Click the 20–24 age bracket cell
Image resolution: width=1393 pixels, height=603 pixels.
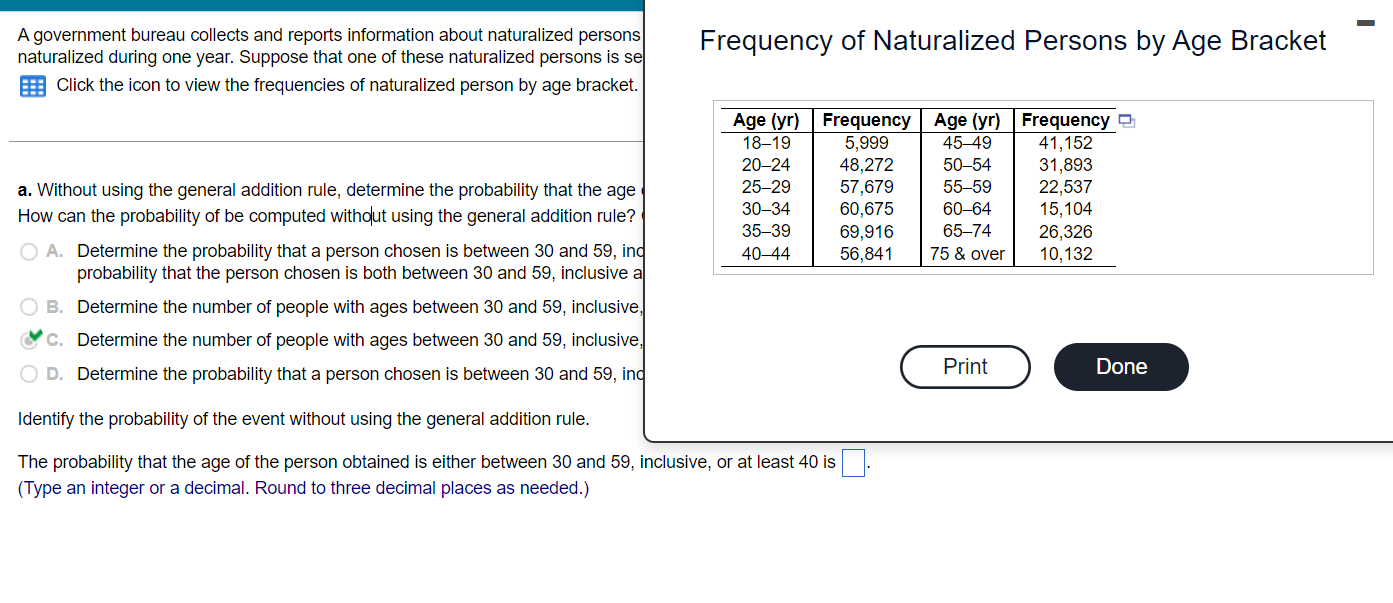click(766, 165)
